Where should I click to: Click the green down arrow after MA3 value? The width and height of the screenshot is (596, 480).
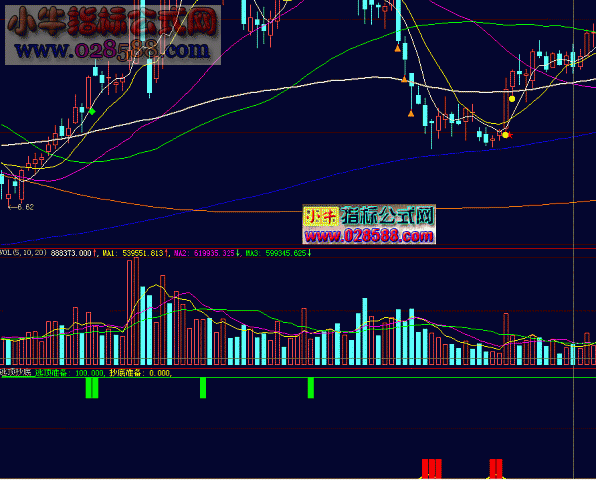tap(309, 253)
